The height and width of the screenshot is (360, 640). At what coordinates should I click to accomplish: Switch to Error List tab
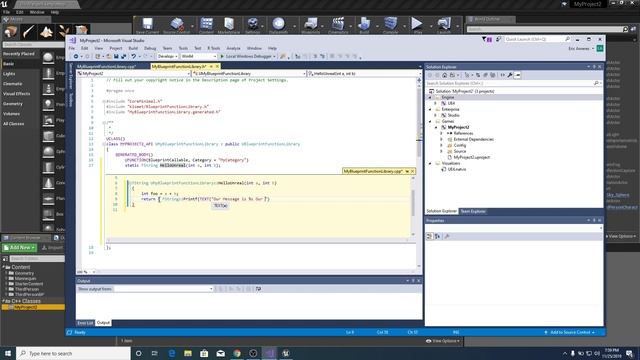85,323
